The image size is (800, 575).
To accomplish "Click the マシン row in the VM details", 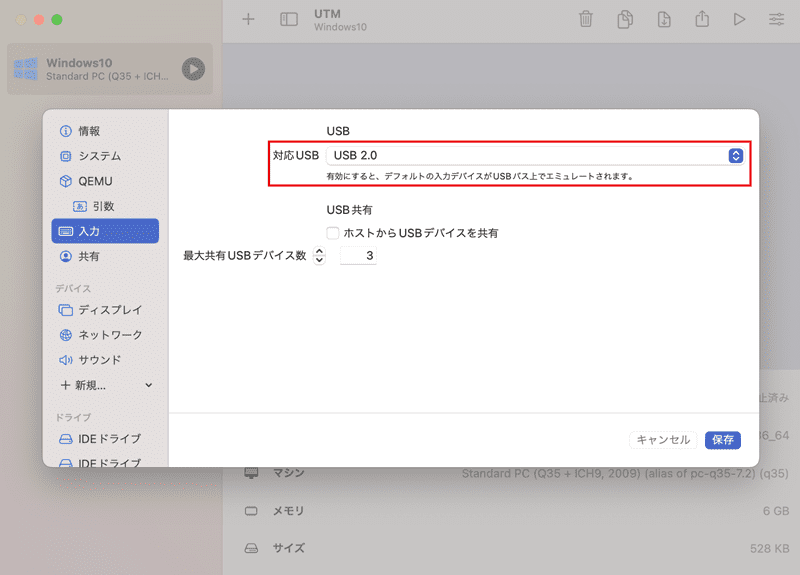I will 516,473.
